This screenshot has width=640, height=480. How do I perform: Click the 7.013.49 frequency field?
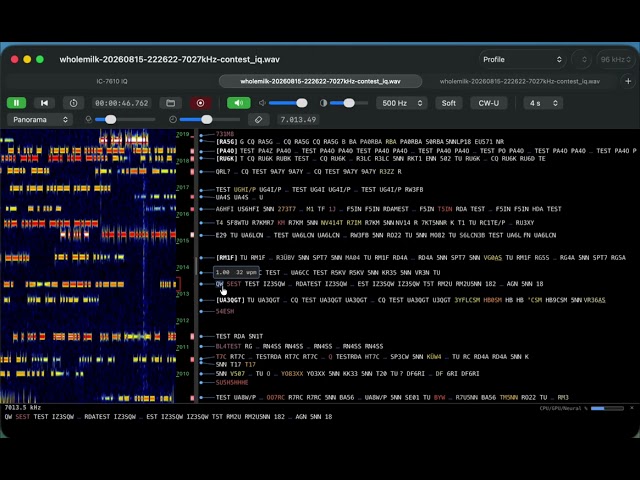click(x=298, y=120)
